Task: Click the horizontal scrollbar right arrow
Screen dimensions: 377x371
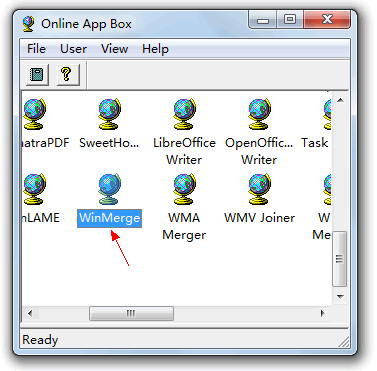Action: [322, 313]
